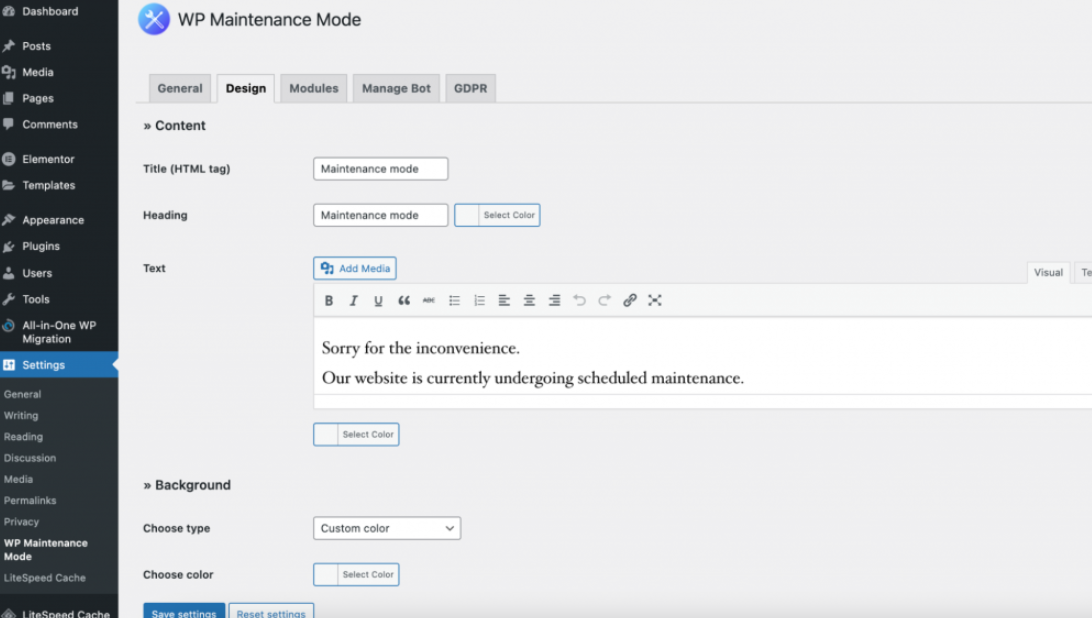Align text right in the editor
1092x618 pixels.
tap(554, 300)
